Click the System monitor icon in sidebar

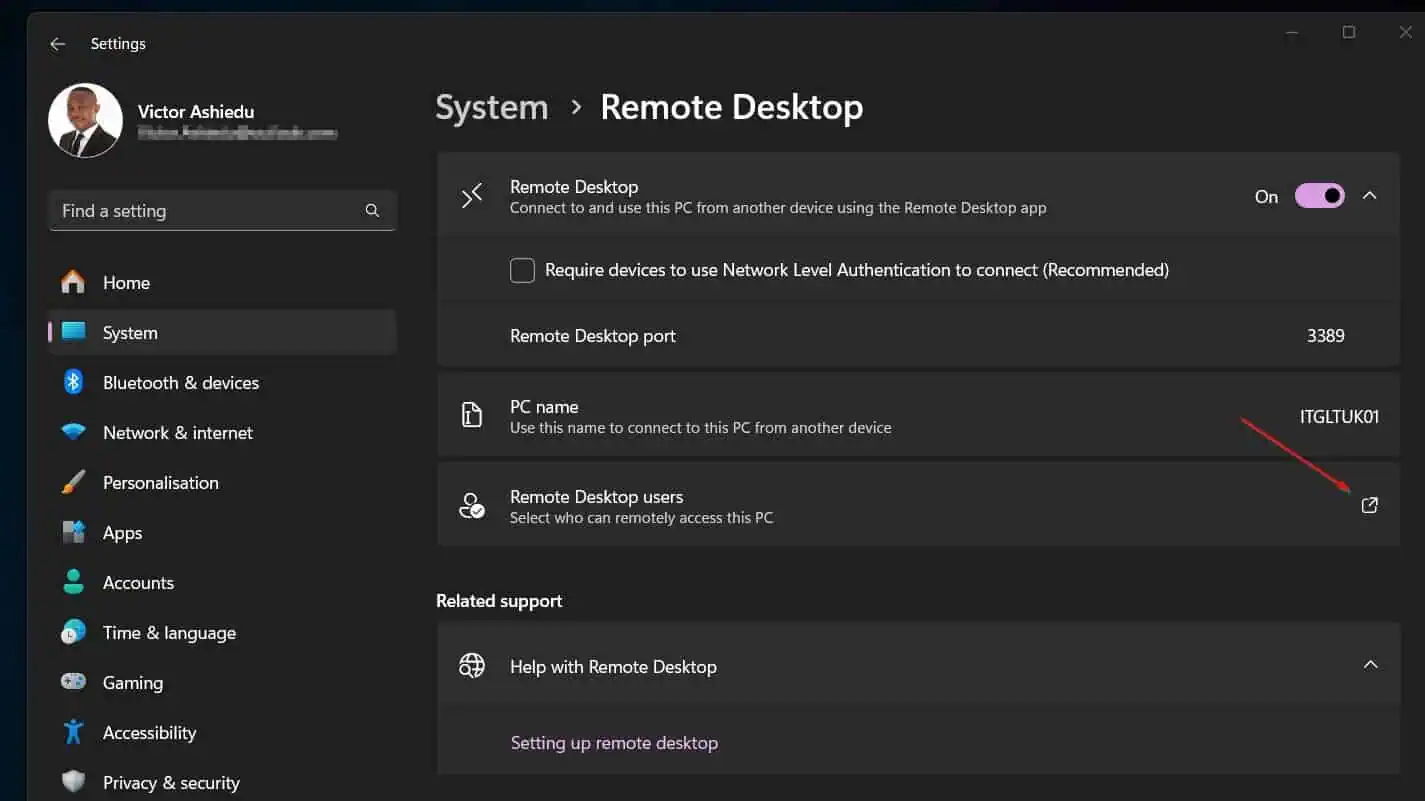[73, 332]
